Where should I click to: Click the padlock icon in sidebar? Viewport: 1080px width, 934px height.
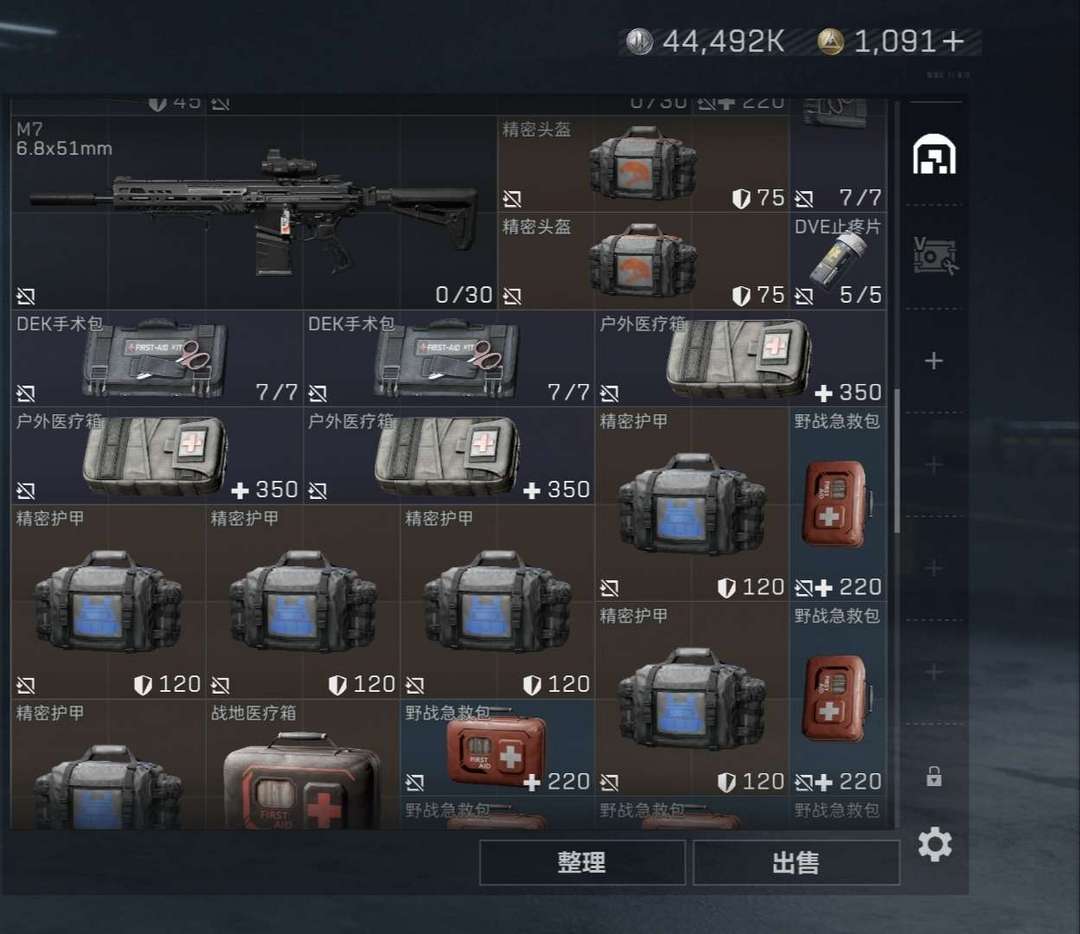click(x=934, y=776)
